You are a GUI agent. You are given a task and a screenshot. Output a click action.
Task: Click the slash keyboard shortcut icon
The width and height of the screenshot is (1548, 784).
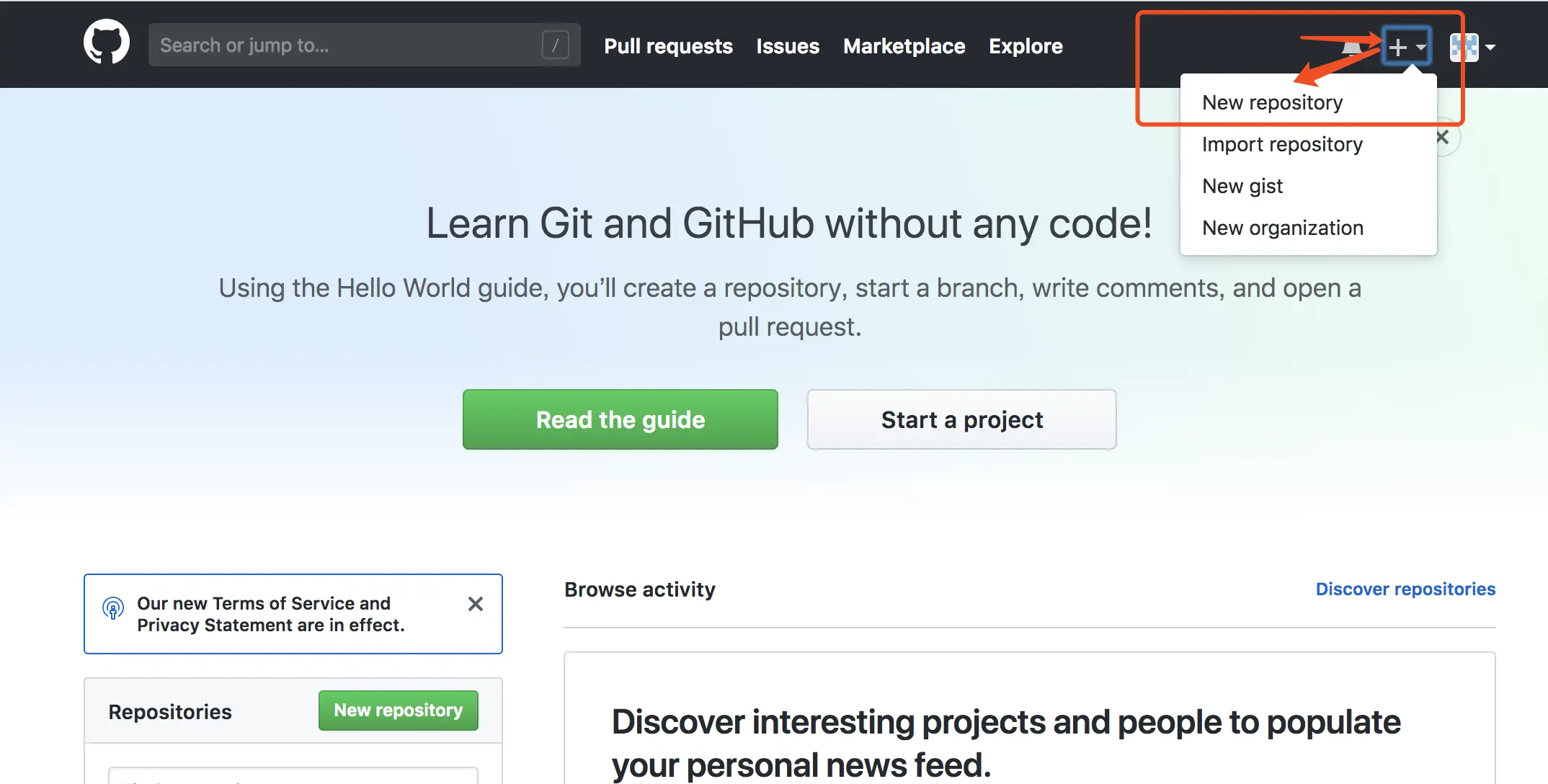point(555,45)
